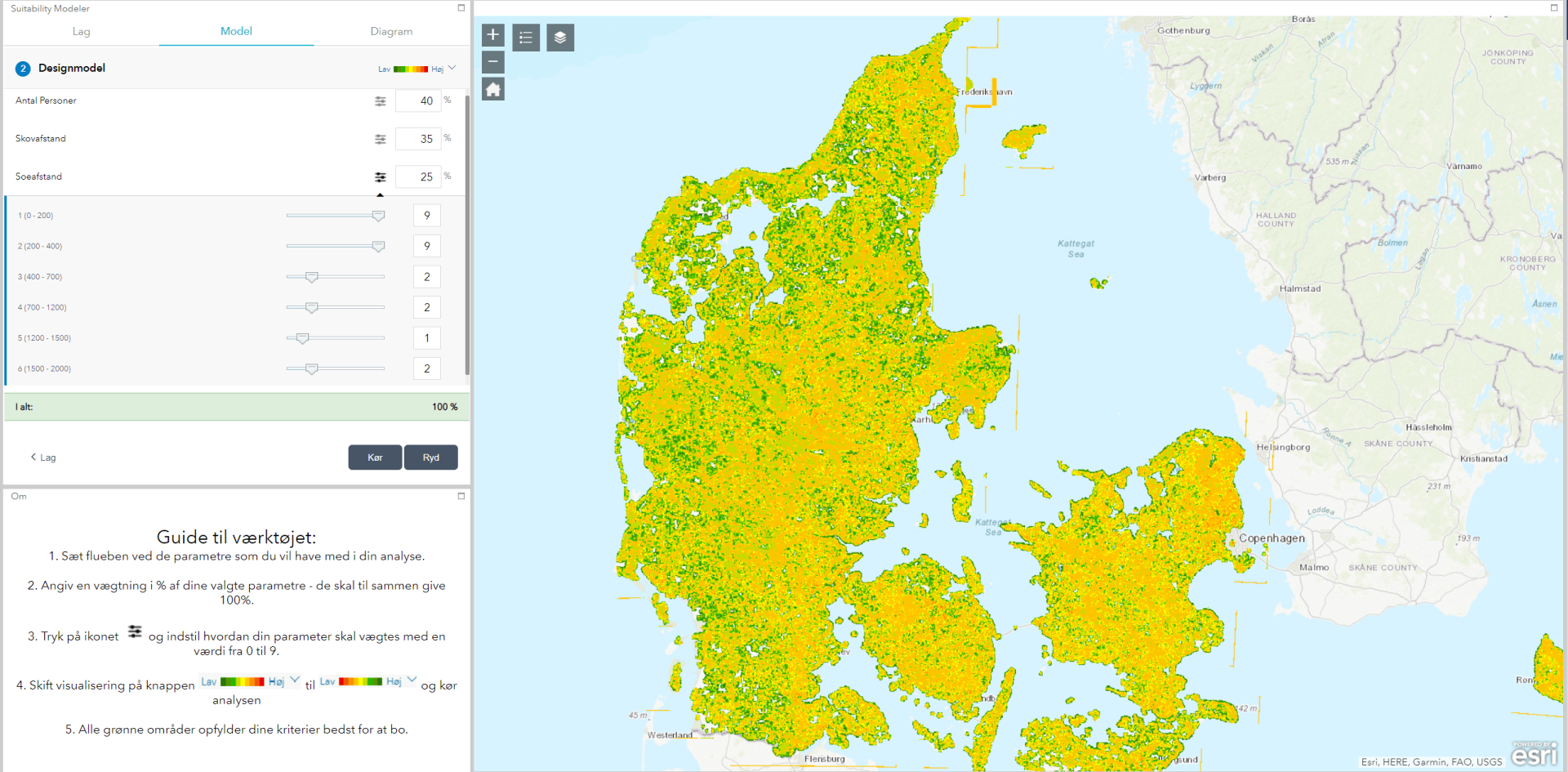Click the Flensburg label on map

tap(825, 759)
